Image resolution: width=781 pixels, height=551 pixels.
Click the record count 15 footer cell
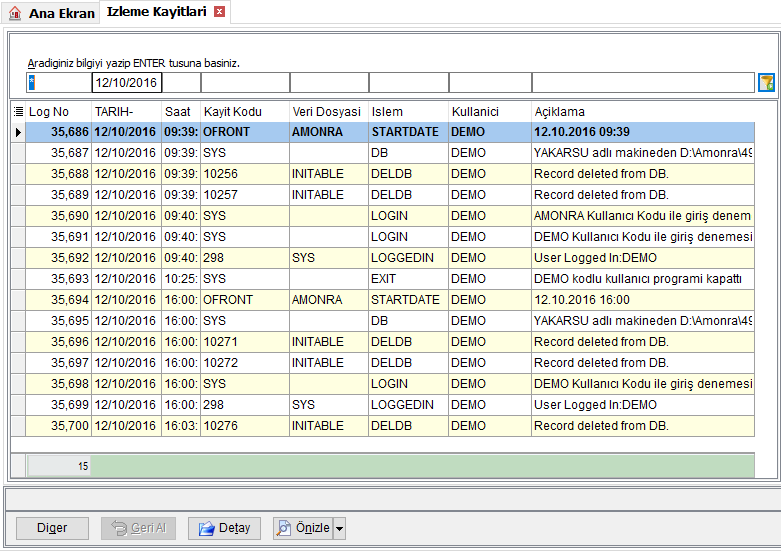(59, 466)
